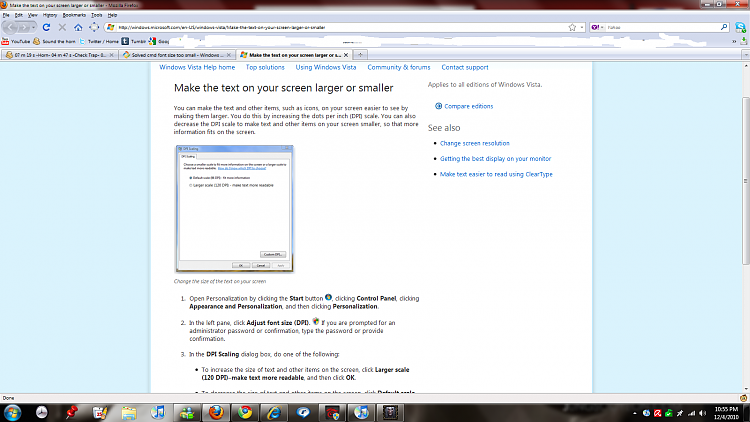Open the Community & forums link
The image size is (750, 422).
(x=399, y=67)
